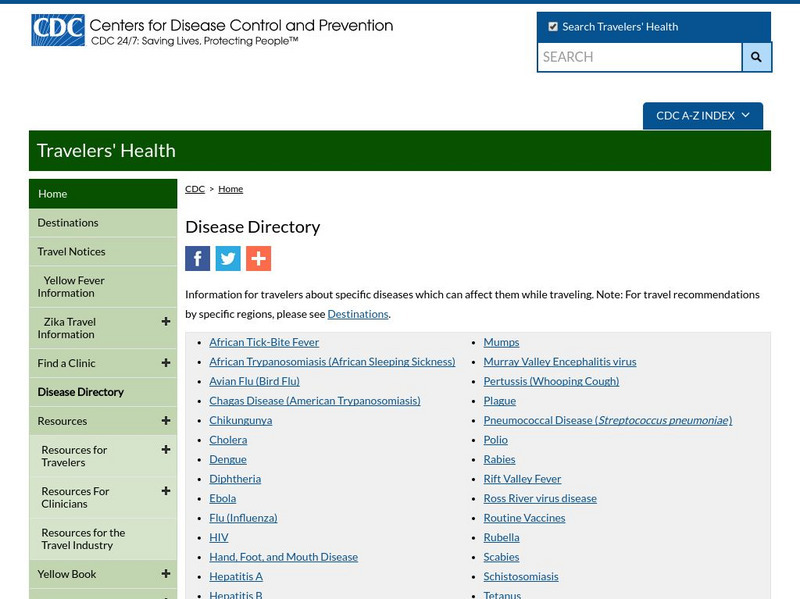Viewport: 800px width, 599px height.
Task: Open Yellow Fever Information sidebar item
Action: tap(103, 287)
